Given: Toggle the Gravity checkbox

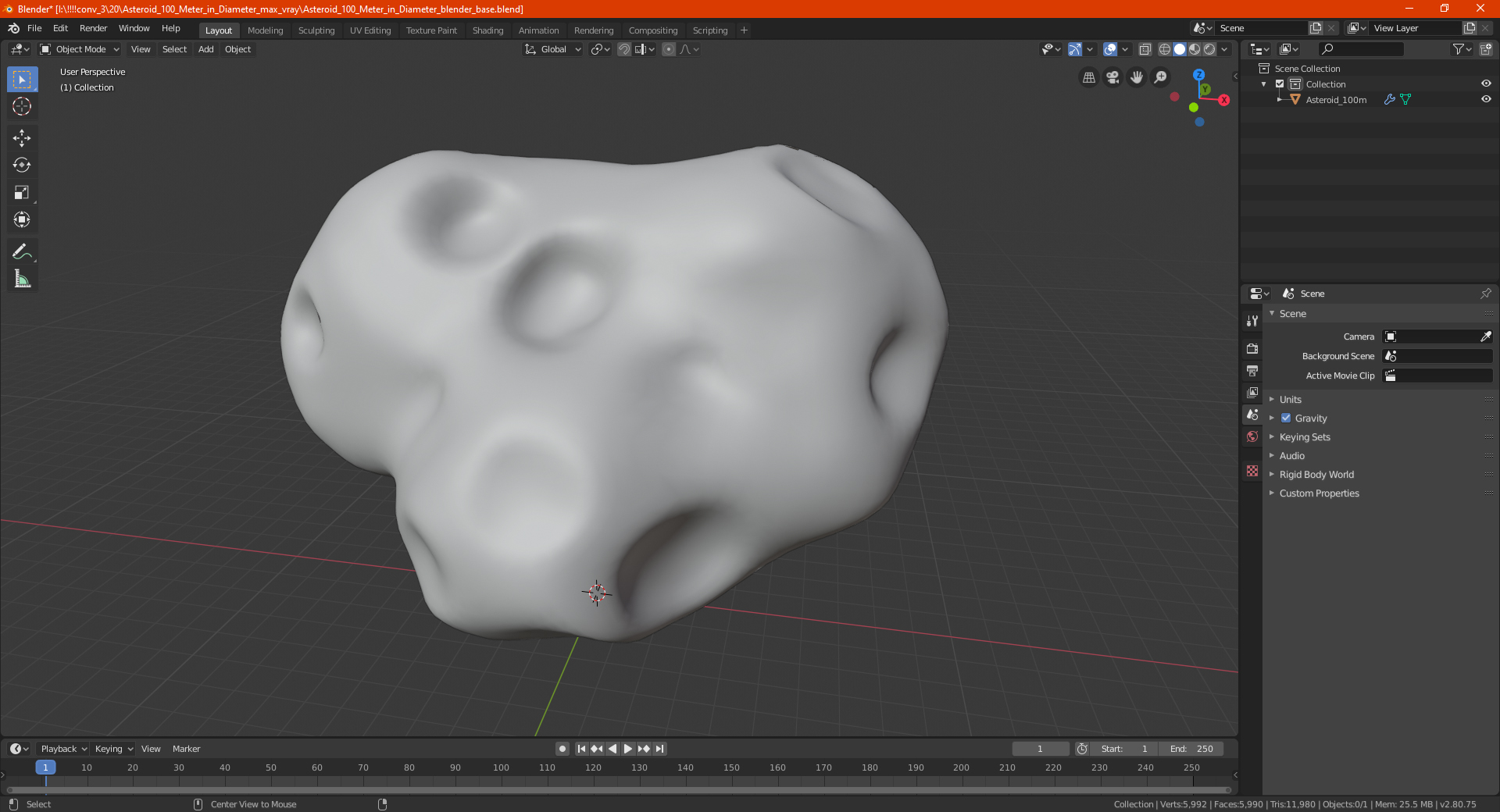Looking at the screenshot, I should [x=1286, y=418].
